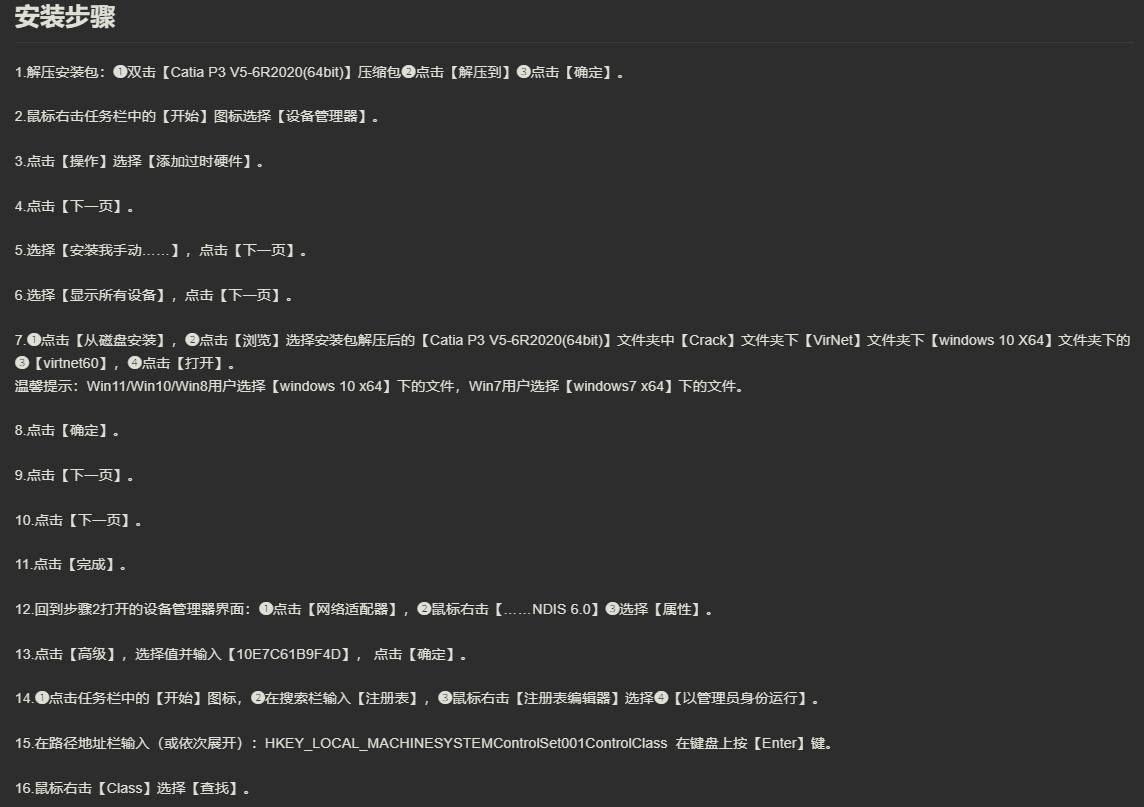The image size is (1144, 807).
Task: Click circled 4 before 点击【打开】
Action: click(x=134, y=363)
